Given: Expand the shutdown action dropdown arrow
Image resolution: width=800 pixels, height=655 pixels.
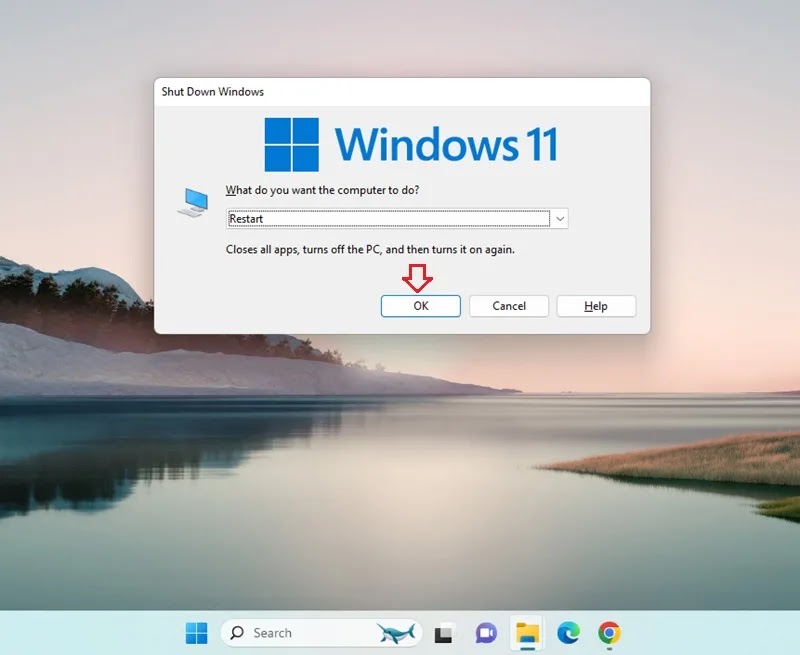Looking at the screenshot, I should [x=560, y=219].
